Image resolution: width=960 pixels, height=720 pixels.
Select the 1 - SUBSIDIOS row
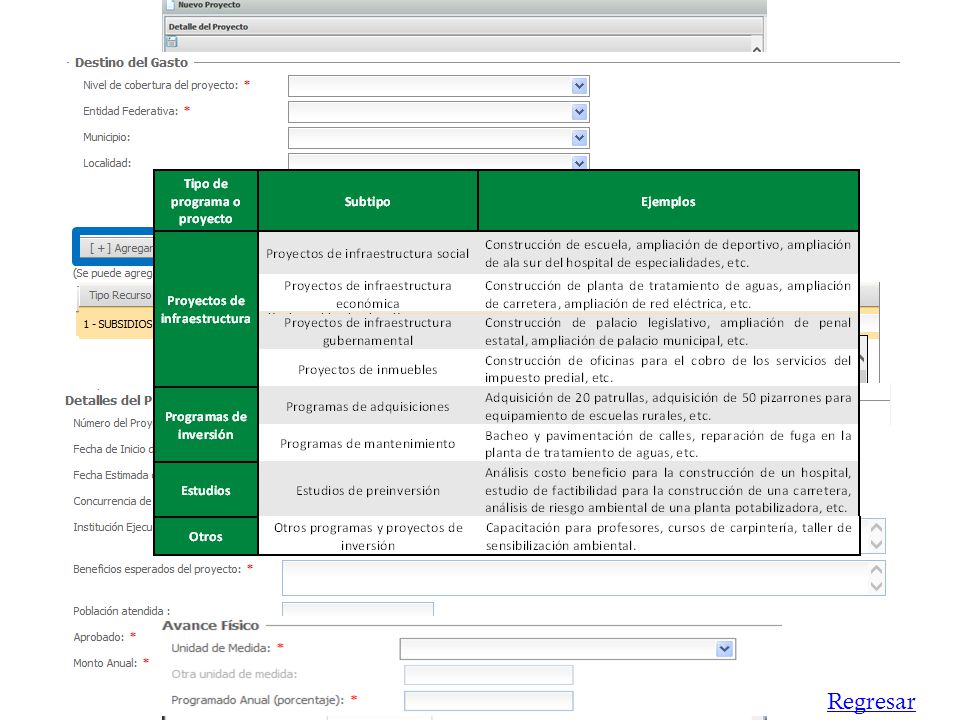pos(116,324)
